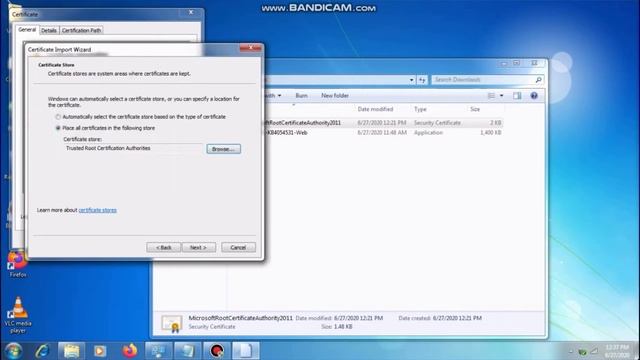640x360 pixels.
Task: Click New folder in Explorer toolbar
Action: [335, 96]
